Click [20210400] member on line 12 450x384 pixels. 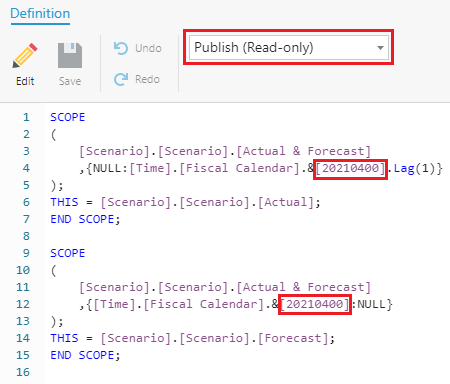point(315,304)
